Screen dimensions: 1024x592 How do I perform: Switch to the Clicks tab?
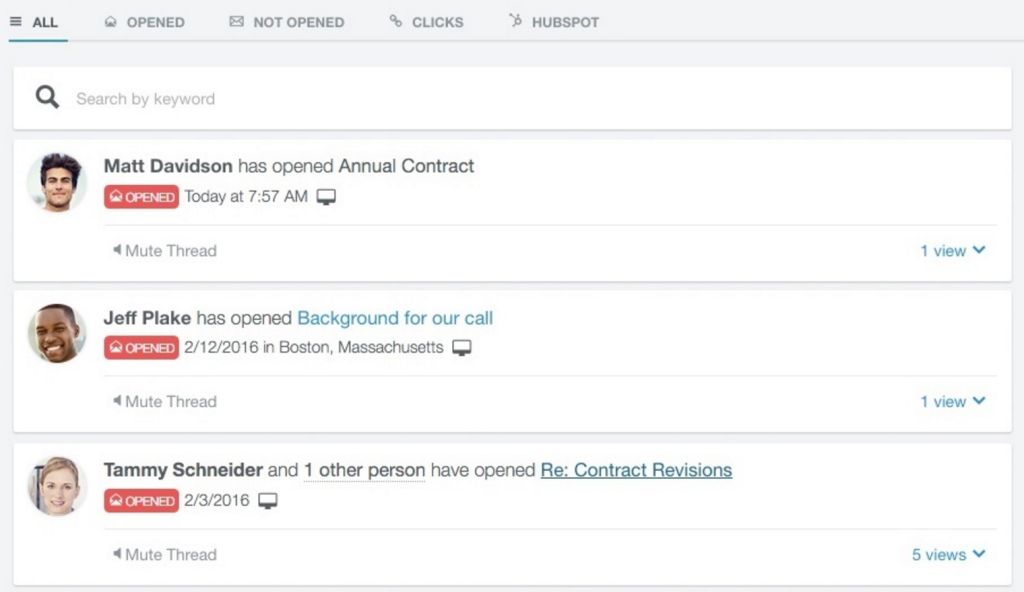[426, 22]
